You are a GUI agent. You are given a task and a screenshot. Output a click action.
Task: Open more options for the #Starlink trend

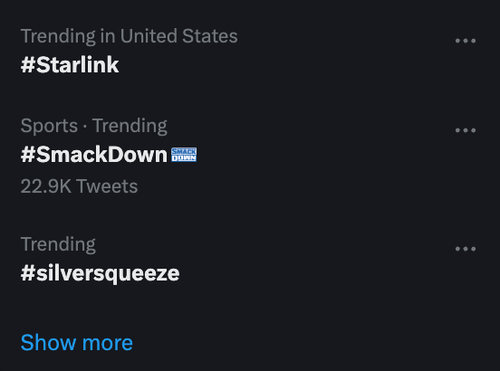click(x=465, y=41)
